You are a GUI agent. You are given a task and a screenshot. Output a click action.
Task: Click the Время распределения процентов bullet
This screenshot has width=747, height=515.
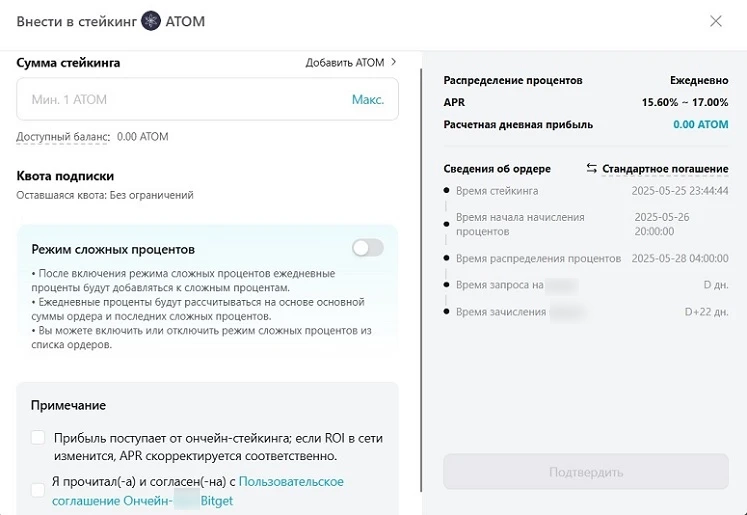[x=446, y=258]
